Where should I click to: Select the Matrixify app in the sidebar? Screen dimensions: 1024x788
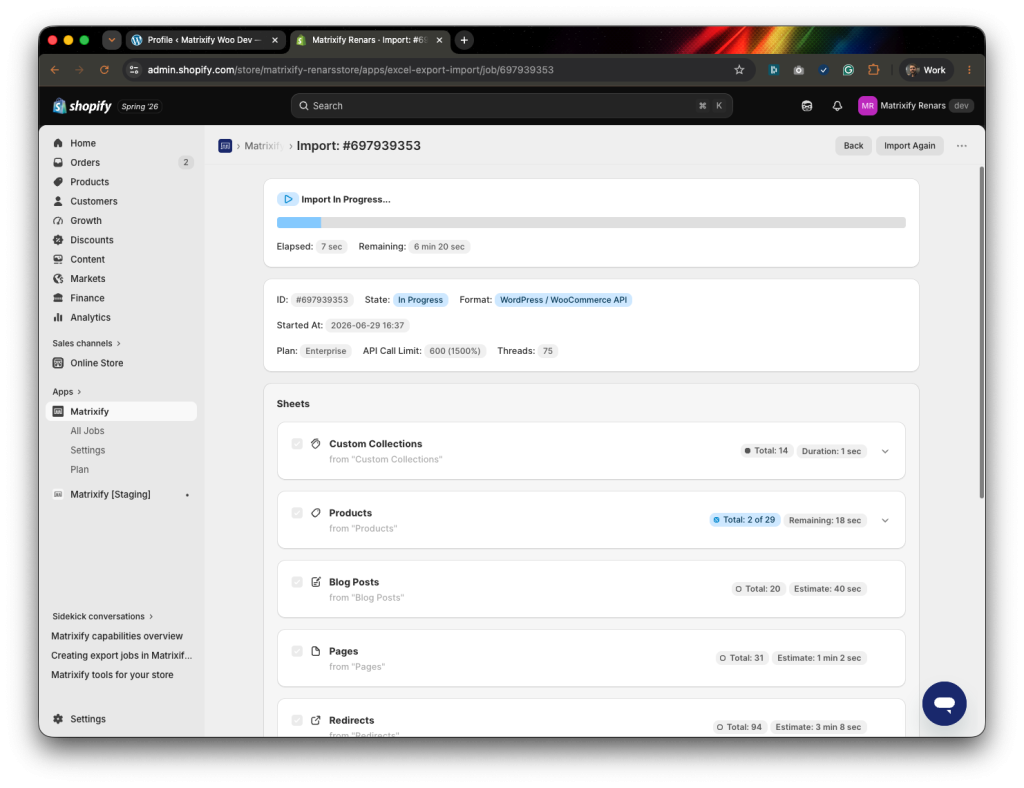[121, 411]
